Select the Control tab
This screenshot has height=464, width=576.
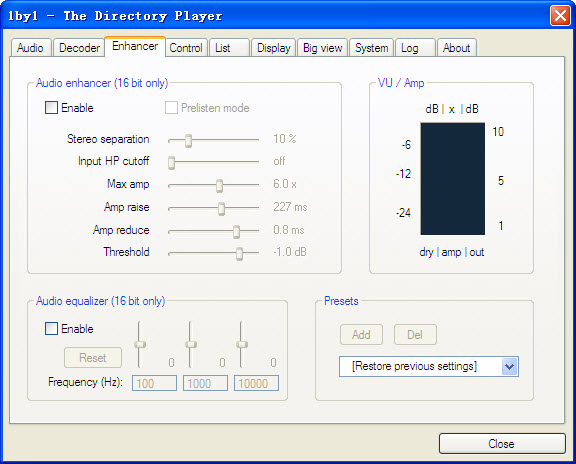coord(186,48)
